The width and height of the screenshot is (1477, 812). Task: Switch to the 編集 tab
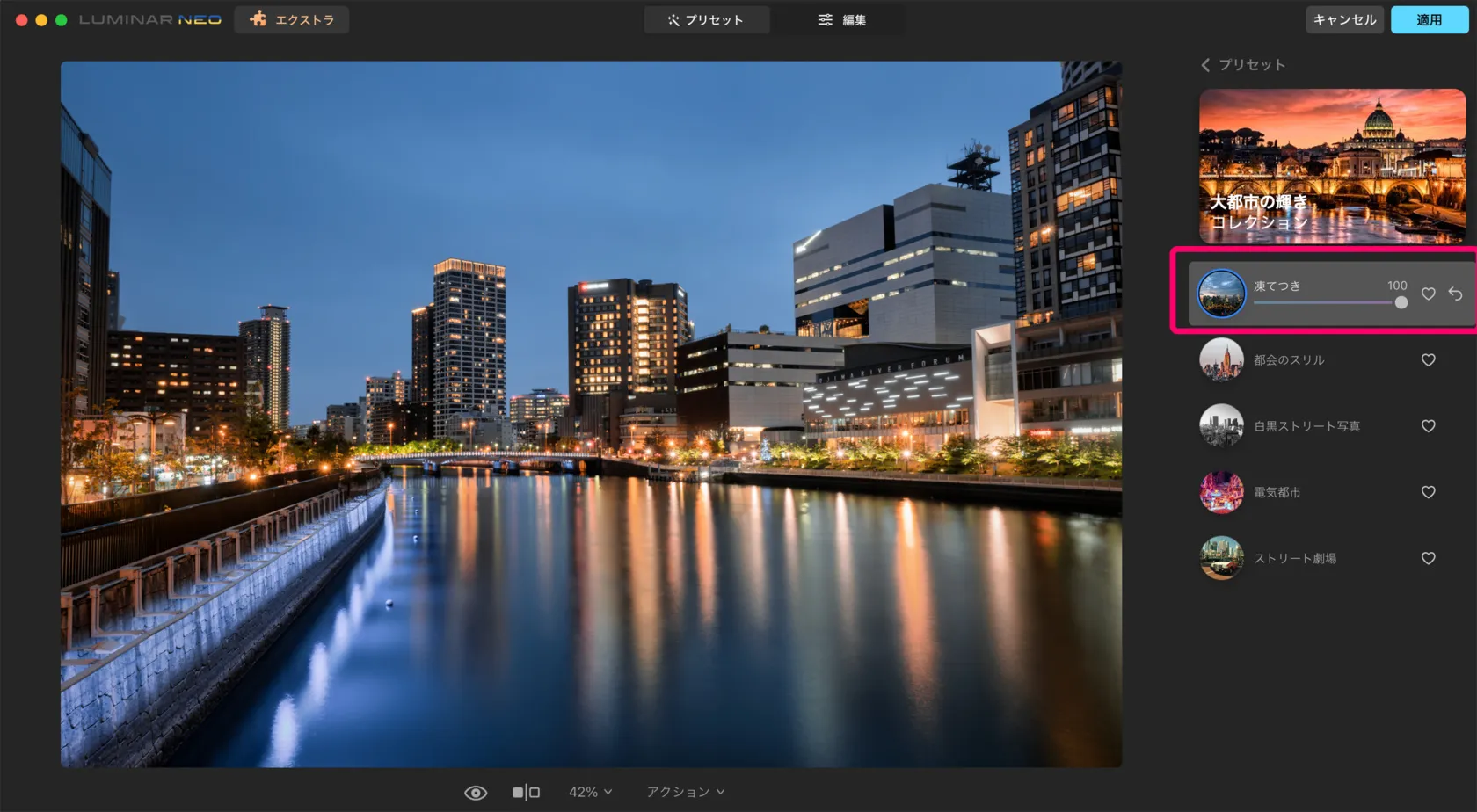842,19
